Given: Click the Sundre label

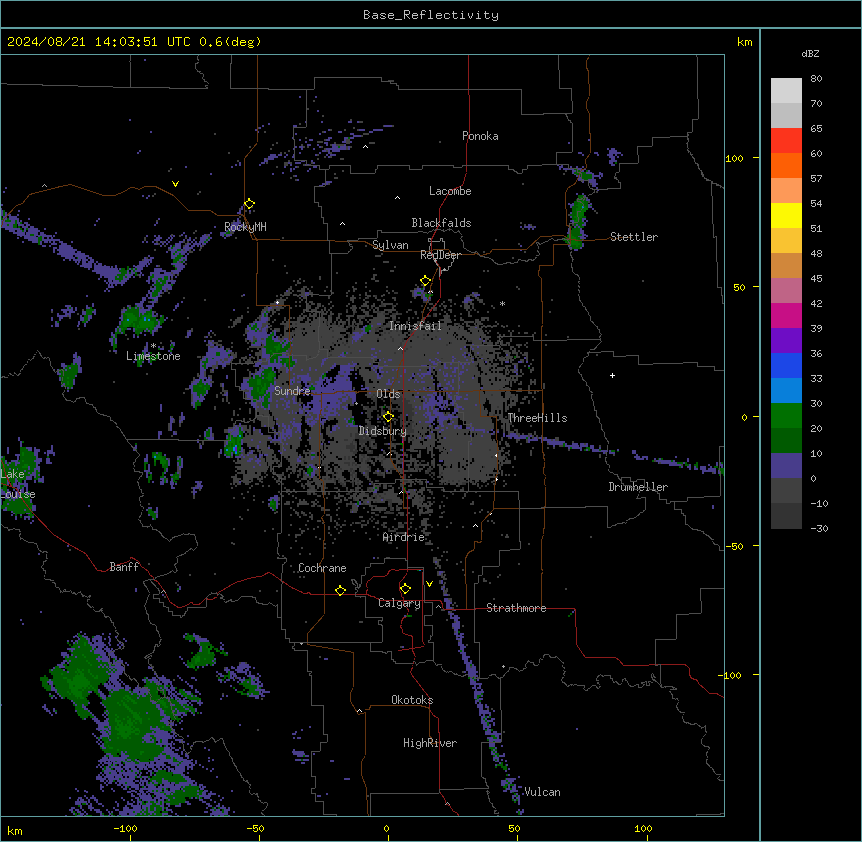Looking at the screenshot, I should [292, 391].
